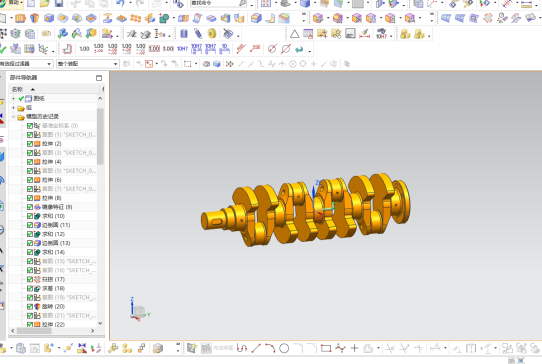This screenshot has height=364, width=542.
Task: Click the yellow tire tool icon
Action: coord(212,34)
